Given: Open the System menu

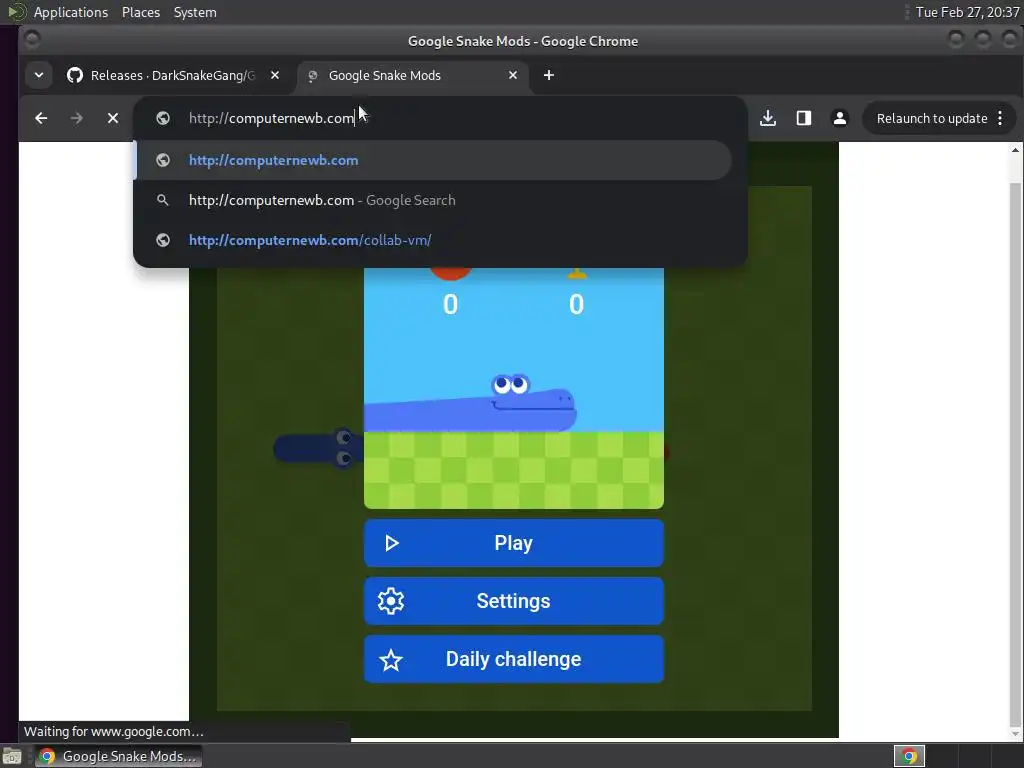Looking at the screenshot, I should coord(195,12).
